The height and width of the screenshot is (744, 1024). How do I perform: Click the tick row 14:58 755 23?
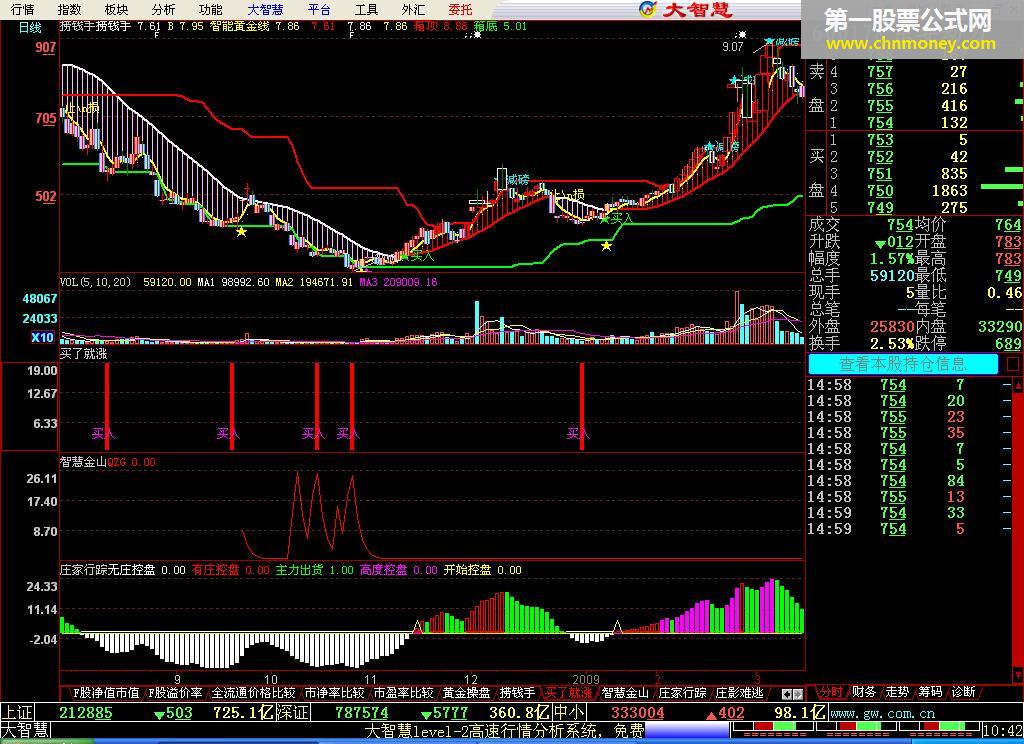pos(908,417)
